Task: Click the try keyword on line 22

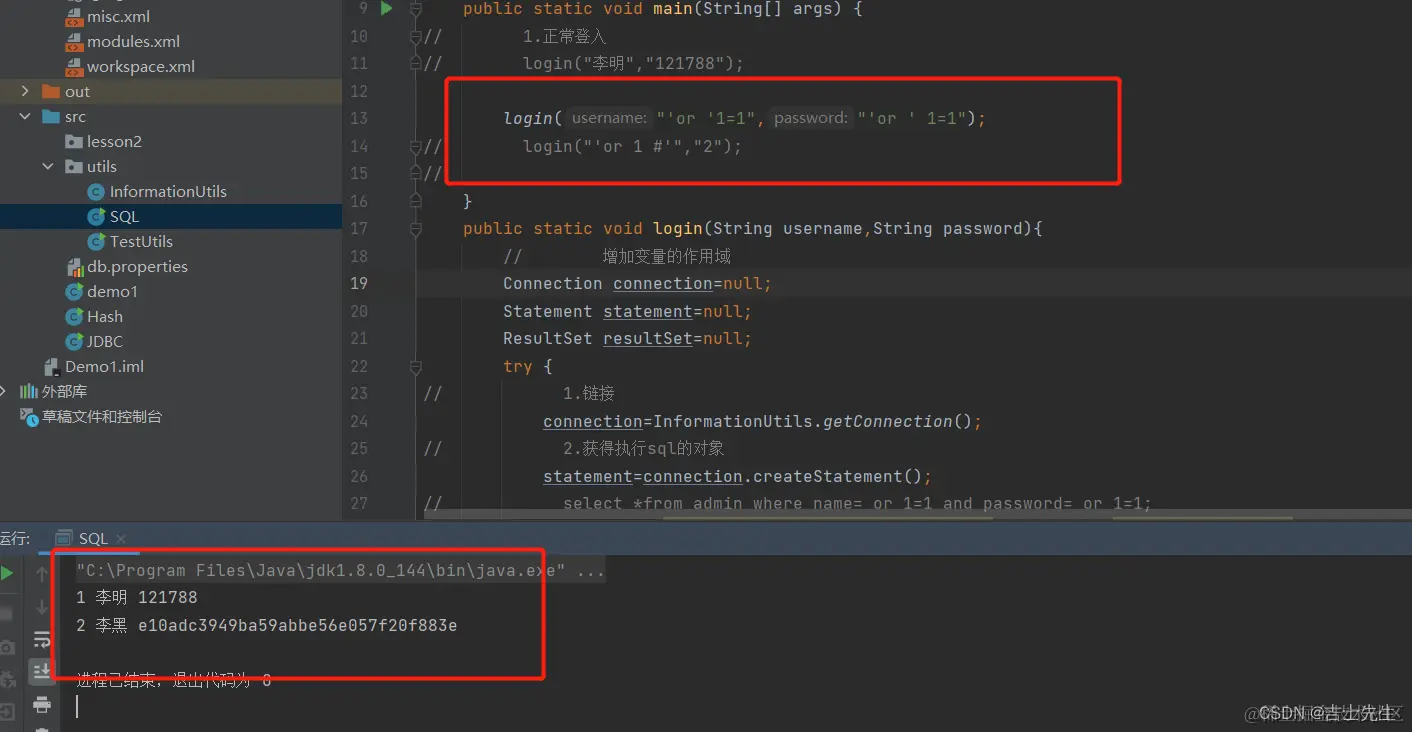Action: pos(518,367)
